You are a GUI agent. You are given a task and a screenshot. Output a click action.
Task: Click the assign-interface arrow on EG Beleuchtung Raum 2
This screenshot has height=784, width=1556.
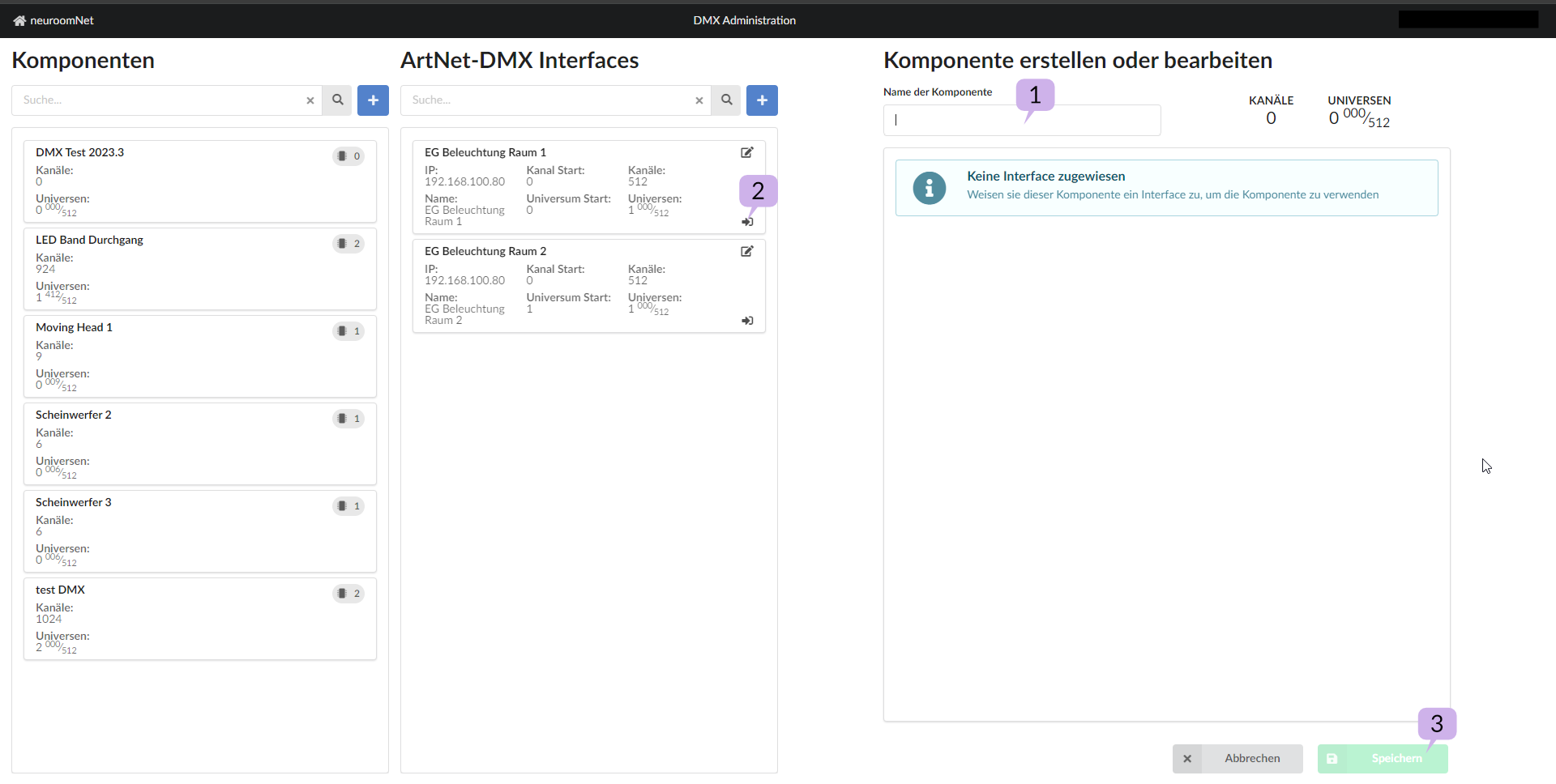pos(747,321)
